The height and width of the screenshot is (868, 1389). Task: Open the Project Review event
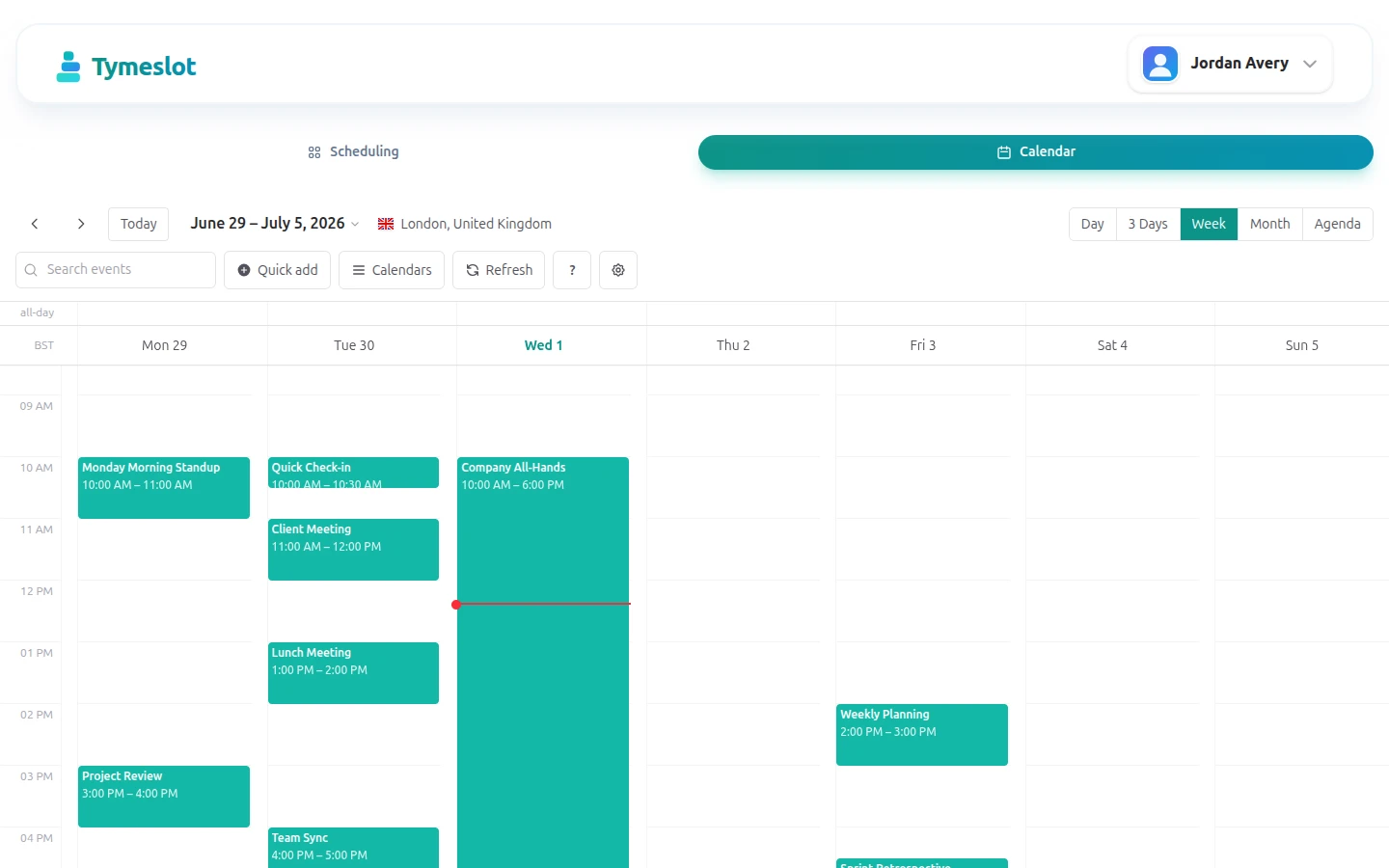(x=164, y=797)
